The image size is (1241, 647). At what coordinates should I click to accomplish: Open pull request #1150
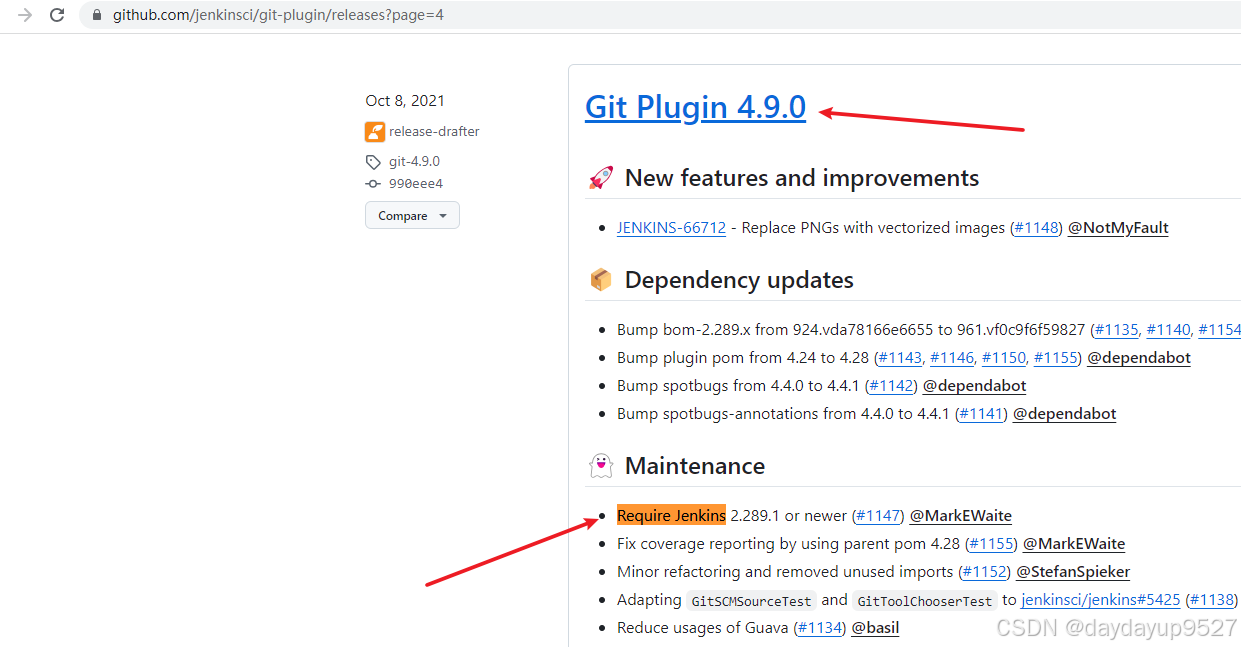[x=1004, y=358]
